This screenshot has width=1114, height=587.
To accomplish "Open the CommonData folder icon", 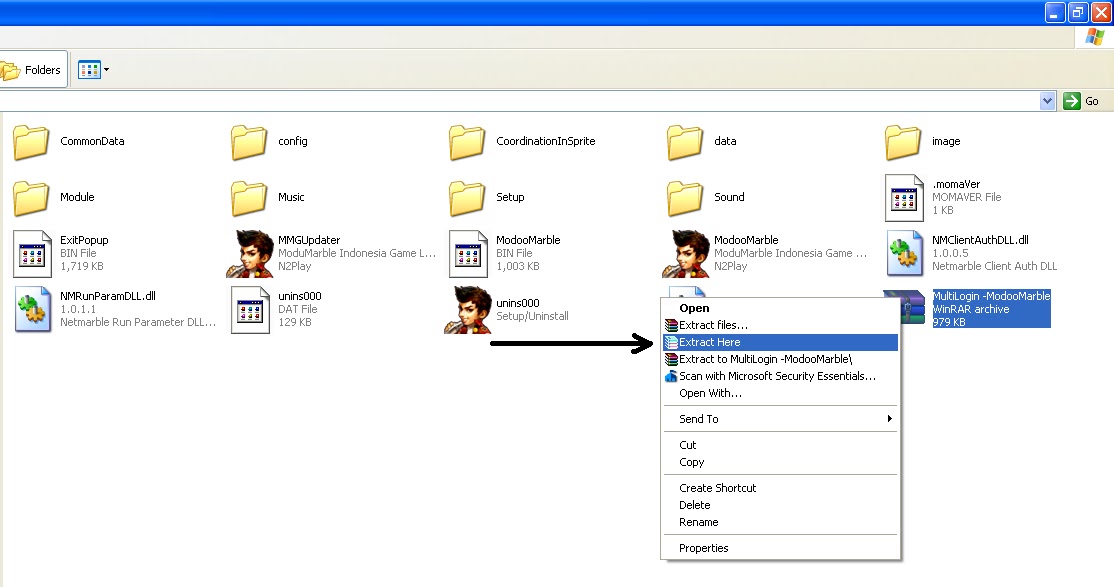I will (31, 141).
